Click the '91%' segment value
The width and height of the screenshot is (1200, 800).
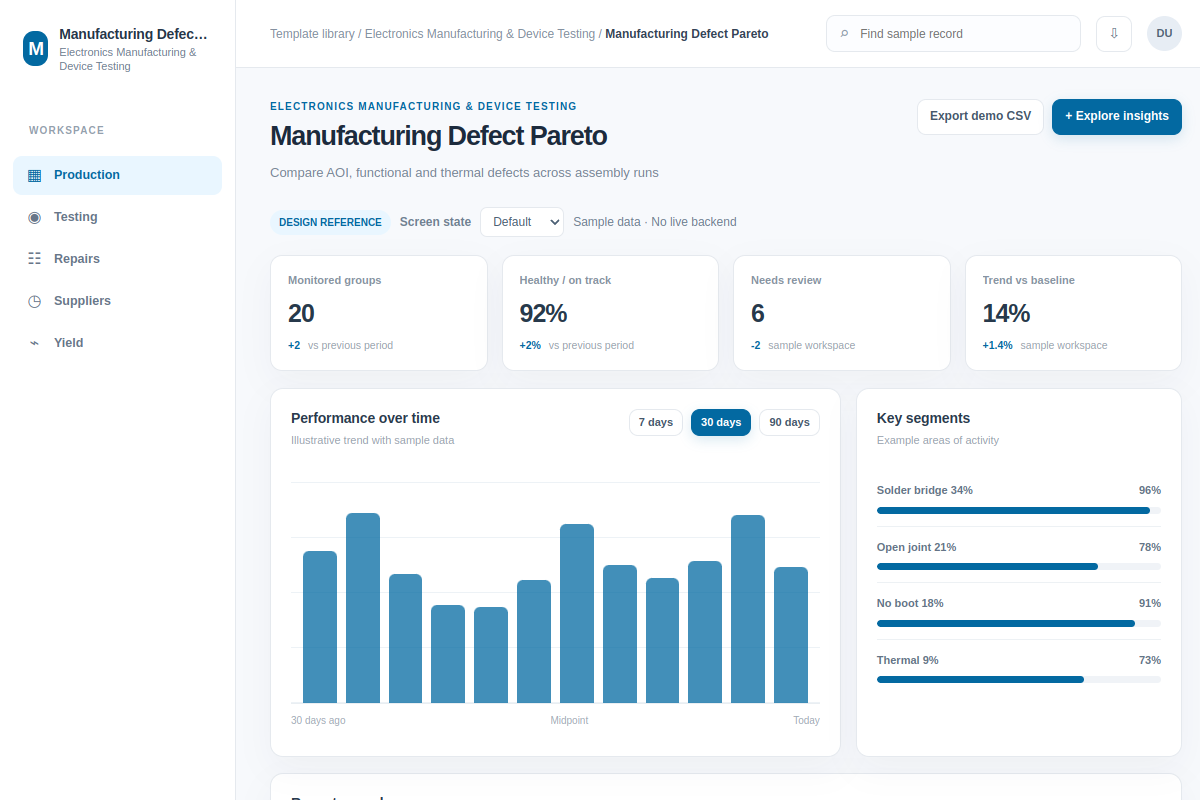point(1150,603)
